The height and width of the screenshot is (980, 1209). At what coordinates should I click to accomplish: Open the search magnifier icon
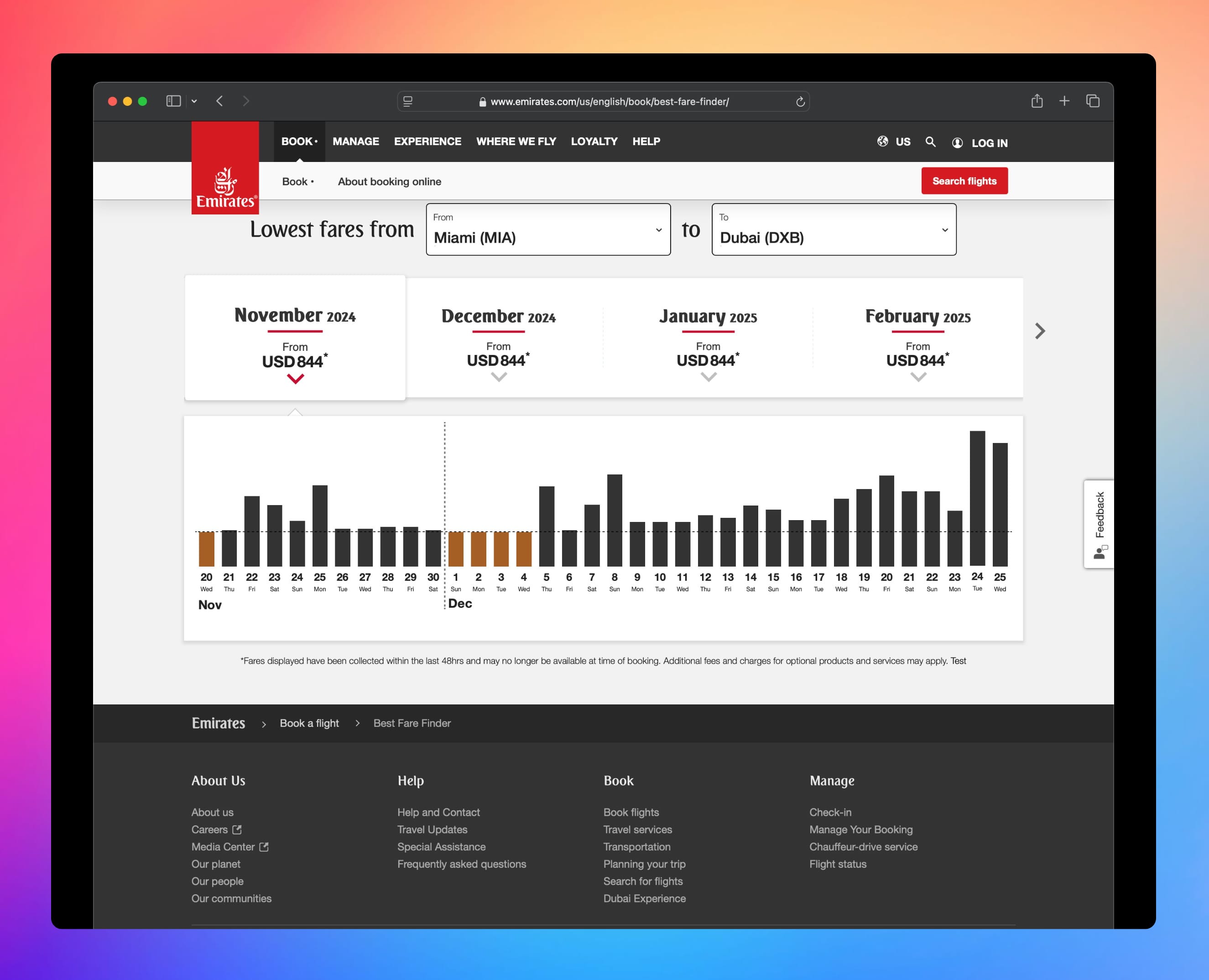point(931,142)
